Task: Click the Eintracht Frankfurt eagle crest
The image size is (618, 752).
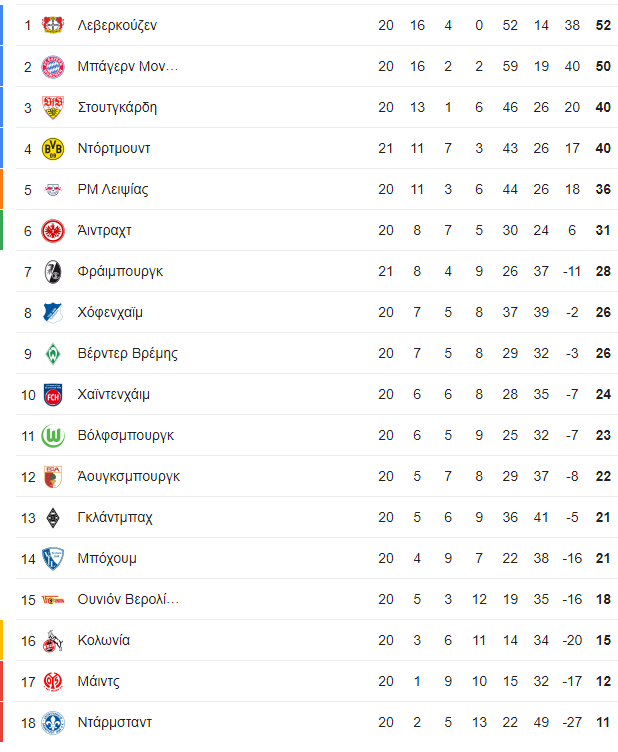Action: pos(53,231)
